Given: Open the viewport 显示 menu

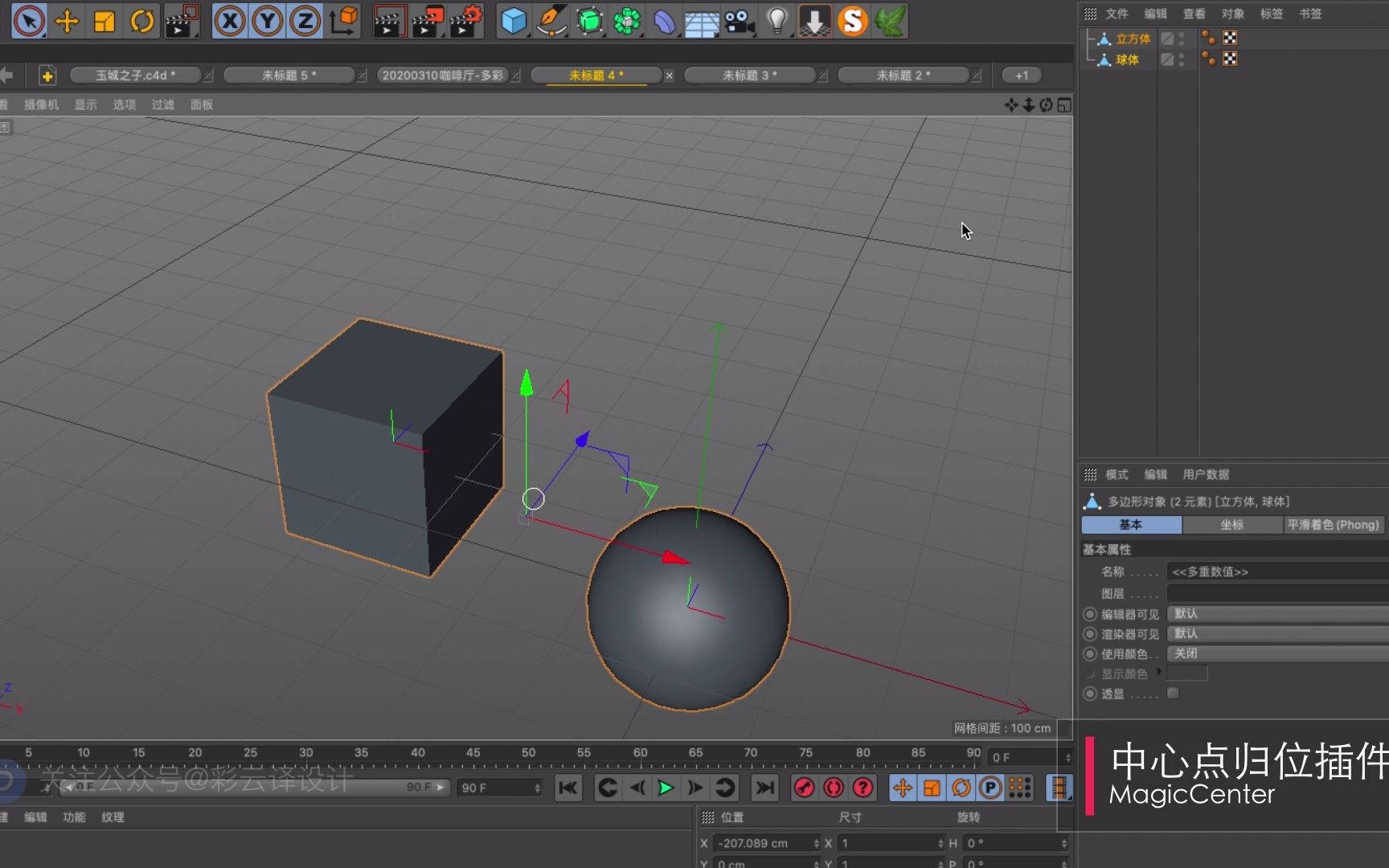Looking at the screenshot, I should click(86, 104).
